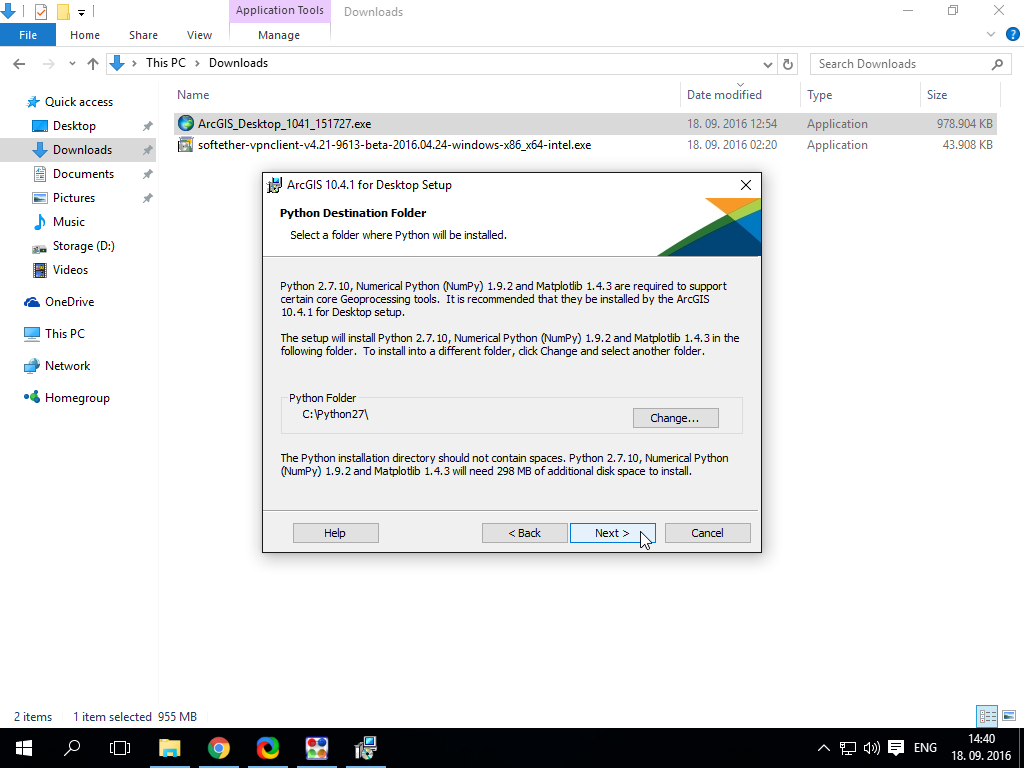
Task: Refresh the Downloads folder
Action: [788, 64]
